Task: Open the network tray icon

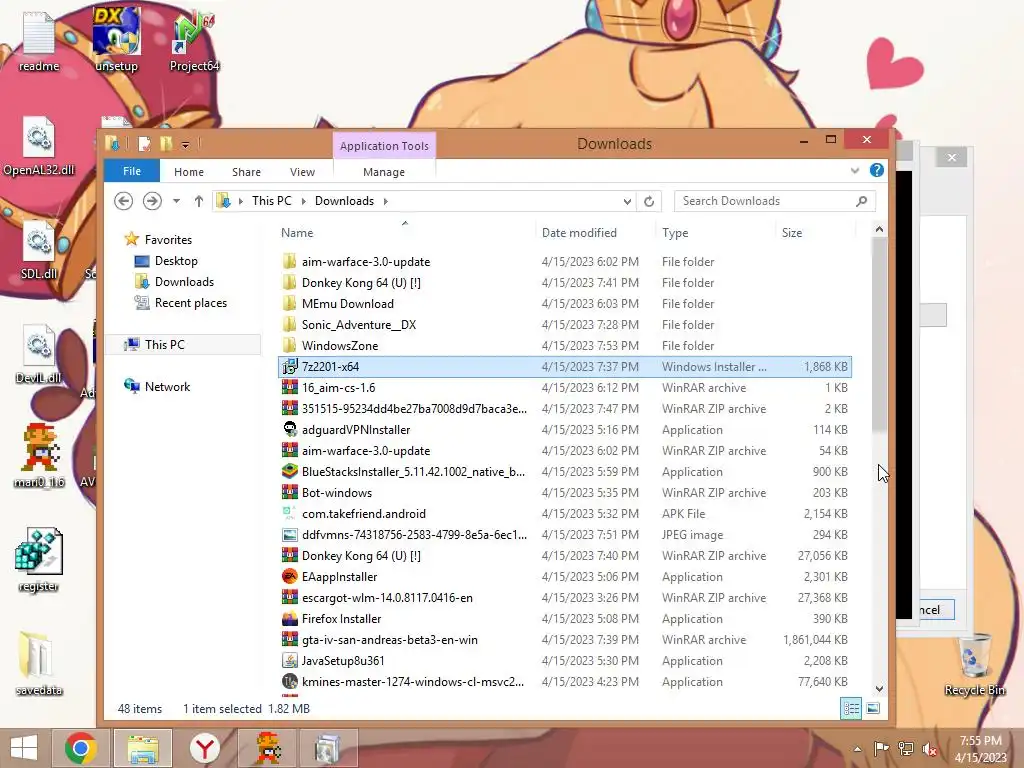Action: 906,749
